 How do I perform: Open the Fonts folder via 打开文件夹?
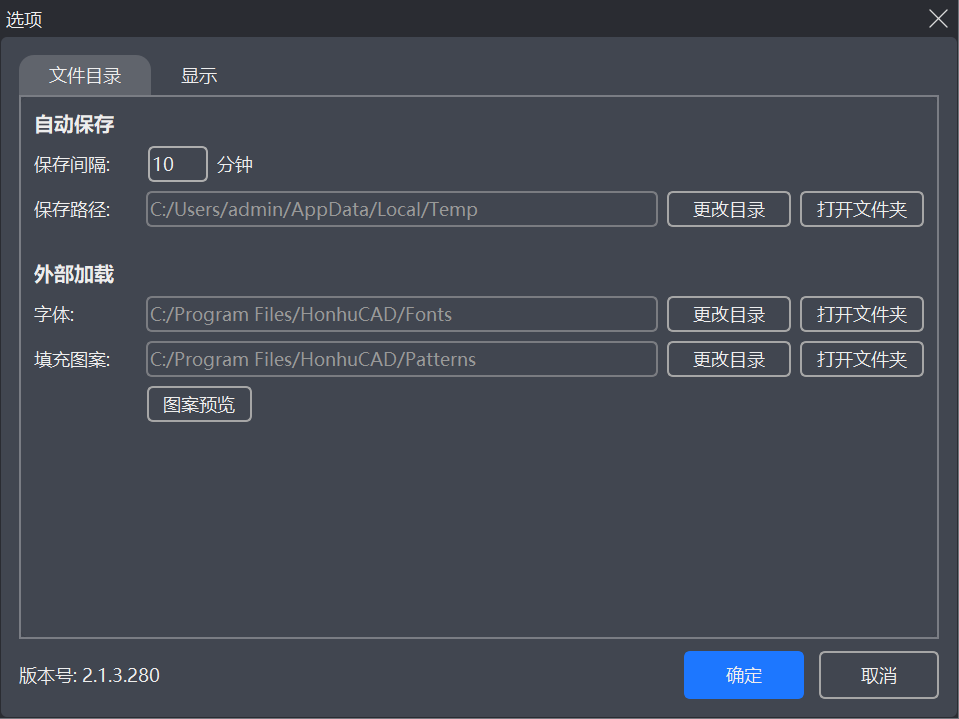pos(861,314)
